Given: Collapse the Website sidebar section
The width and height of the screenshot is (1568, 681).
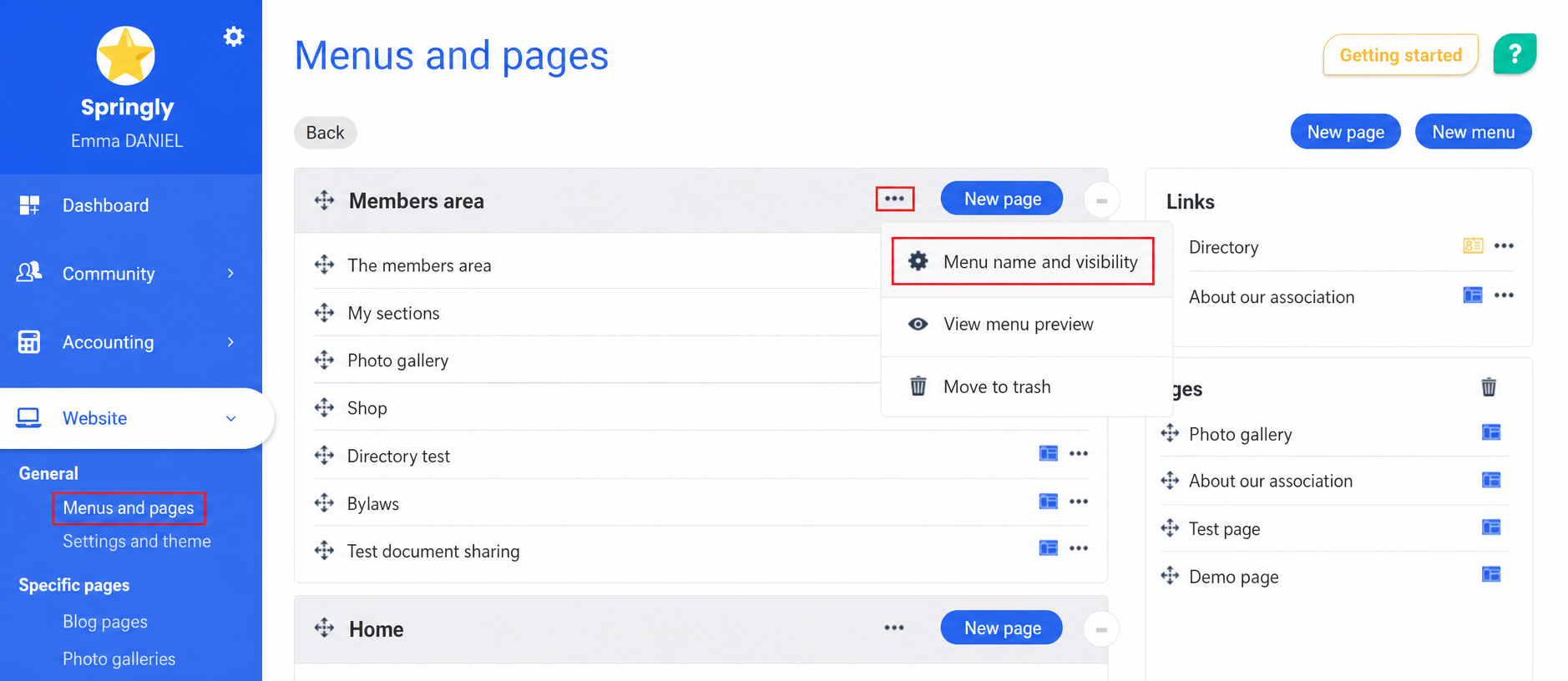Looking at the screenshot, I should tap(230, 418).
